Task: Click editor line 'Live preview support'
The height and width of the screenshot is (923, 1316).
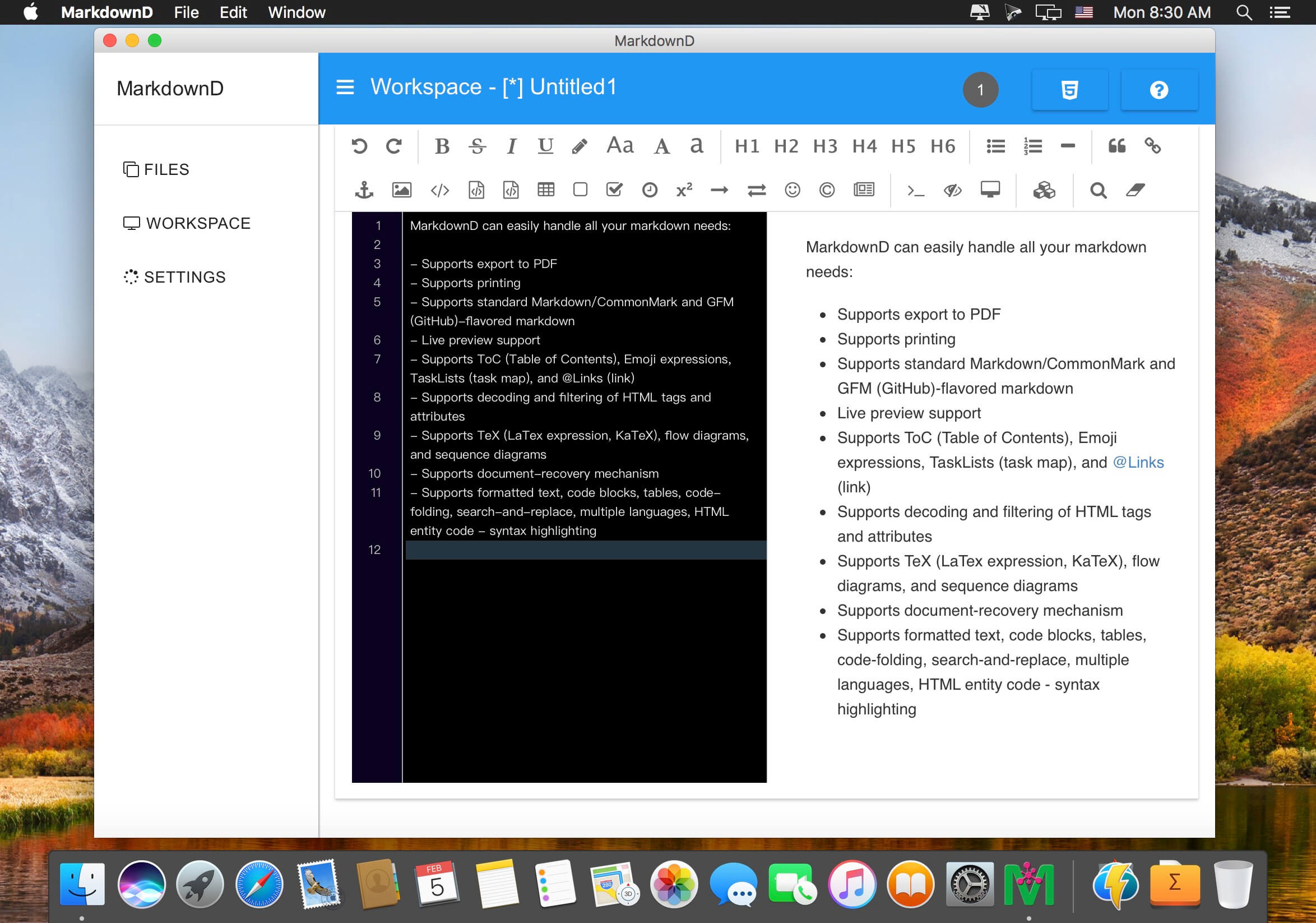Action: pos(475,340)
